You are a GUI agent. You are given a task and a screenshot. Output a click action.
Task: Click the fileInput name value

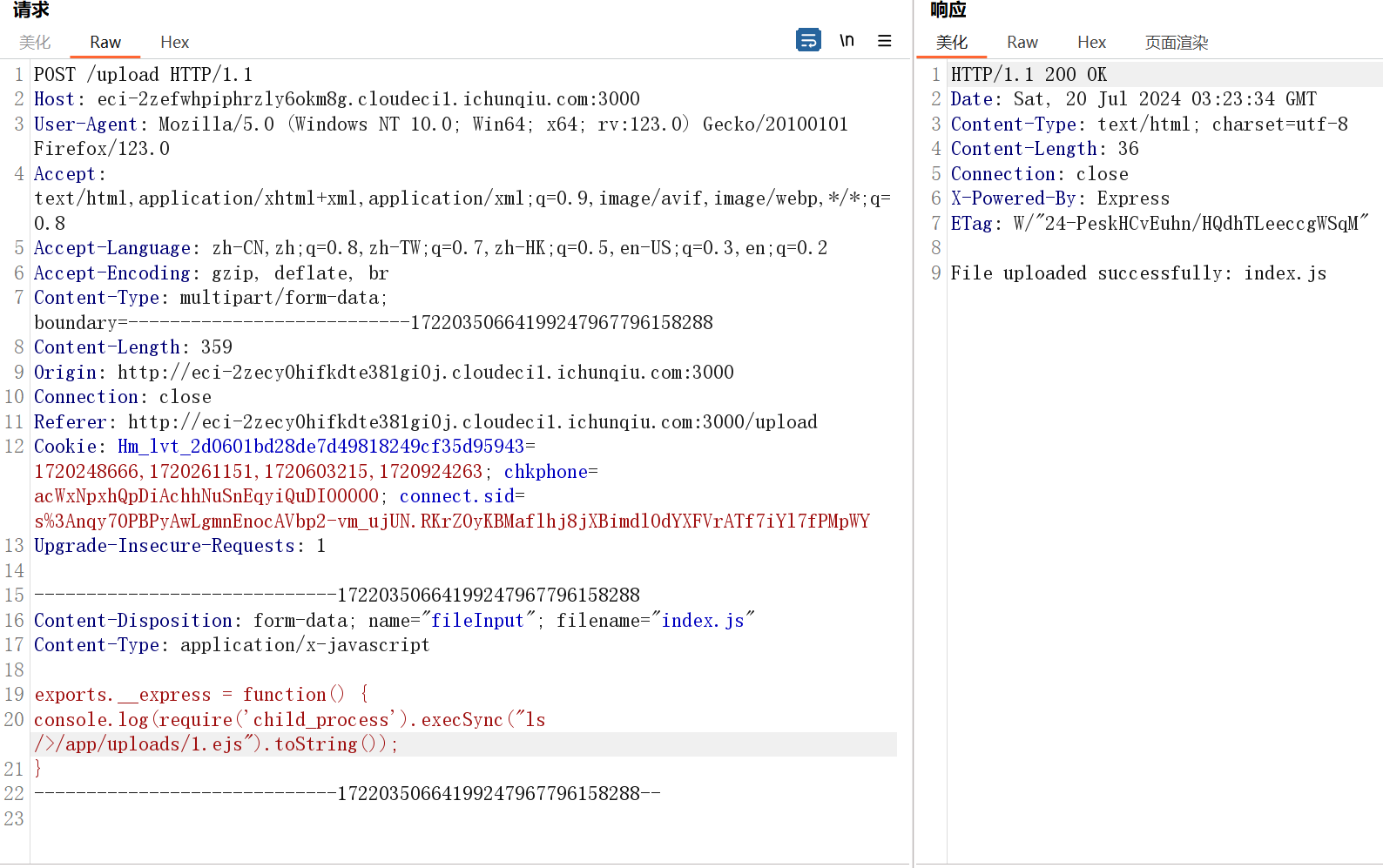(477, 621)
